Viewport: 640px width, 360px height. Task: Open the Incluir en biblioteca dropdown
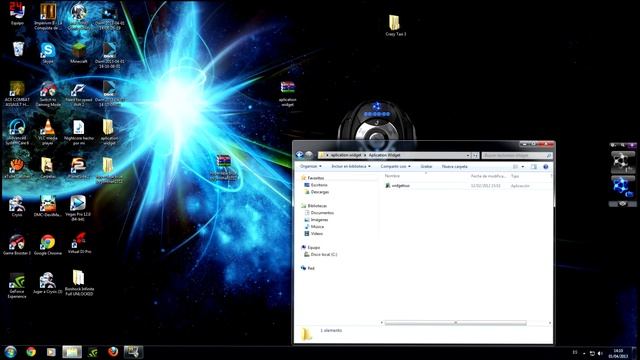pos(351,167)
